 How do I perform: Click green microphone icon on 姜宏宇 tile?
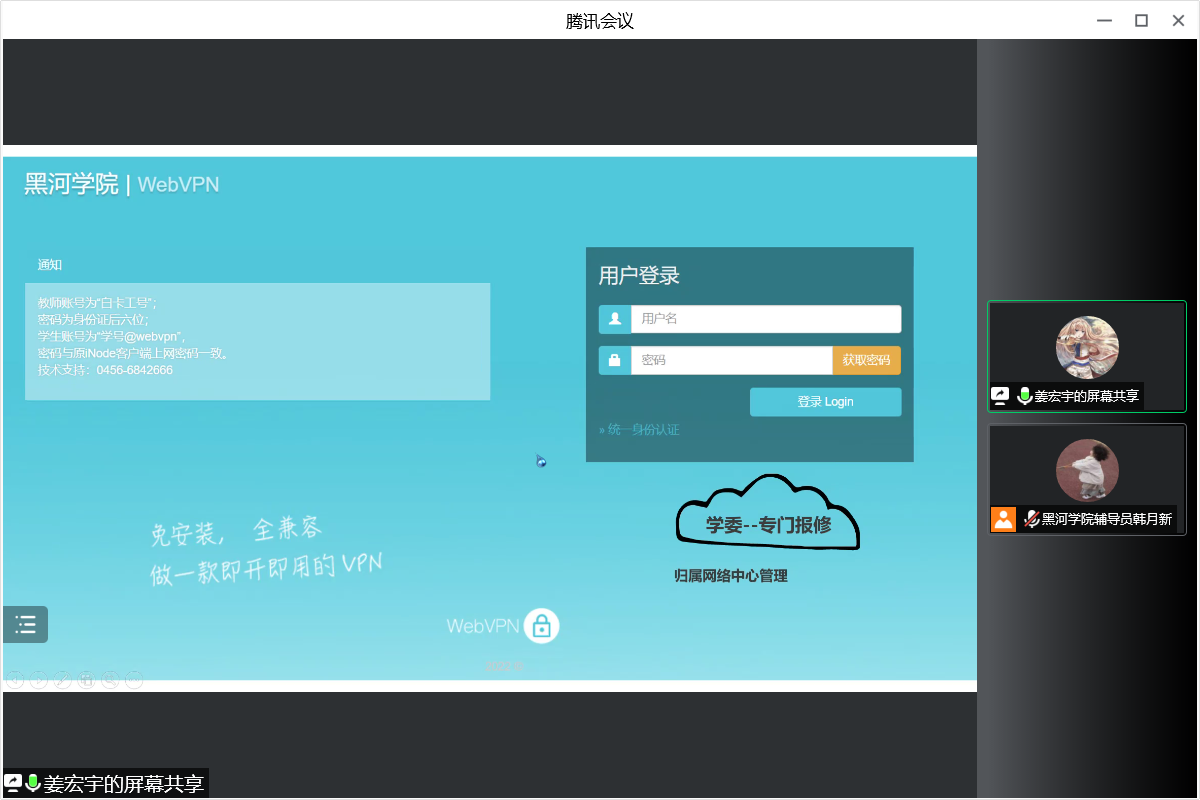1024,396
